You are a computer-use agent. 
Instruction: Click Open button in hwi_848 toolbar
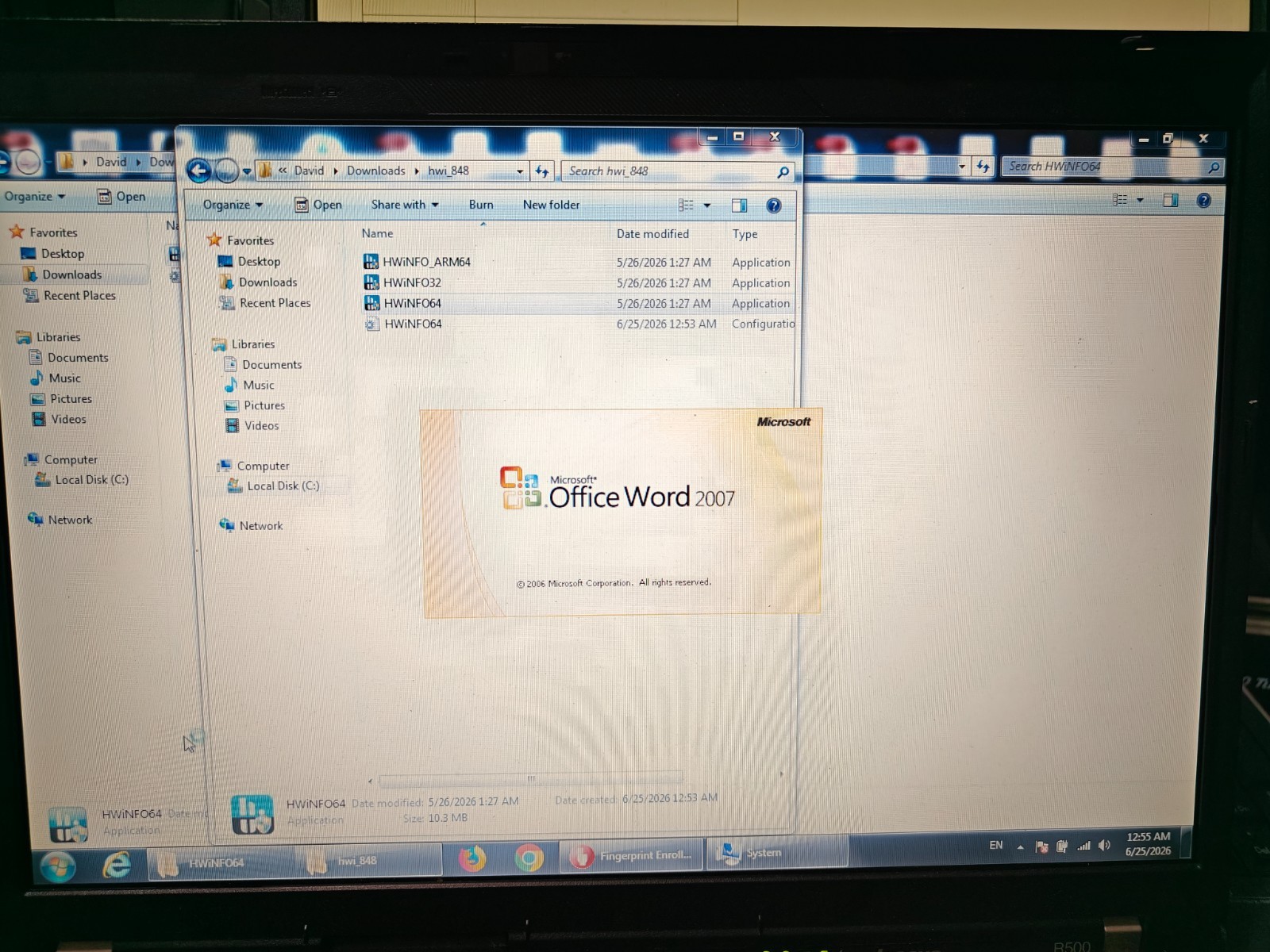tap(318, 205)
